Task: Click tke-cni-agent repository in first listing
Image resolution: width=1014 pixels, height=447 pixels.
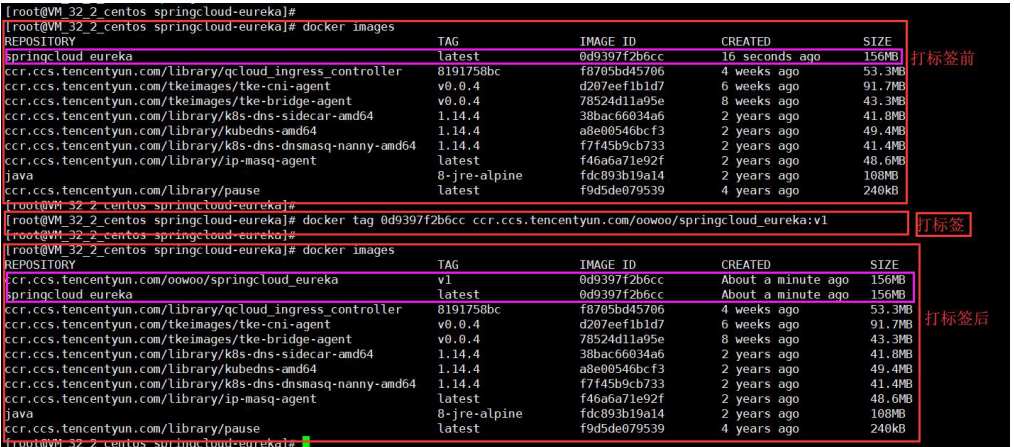Action: (x=167, y=86)
